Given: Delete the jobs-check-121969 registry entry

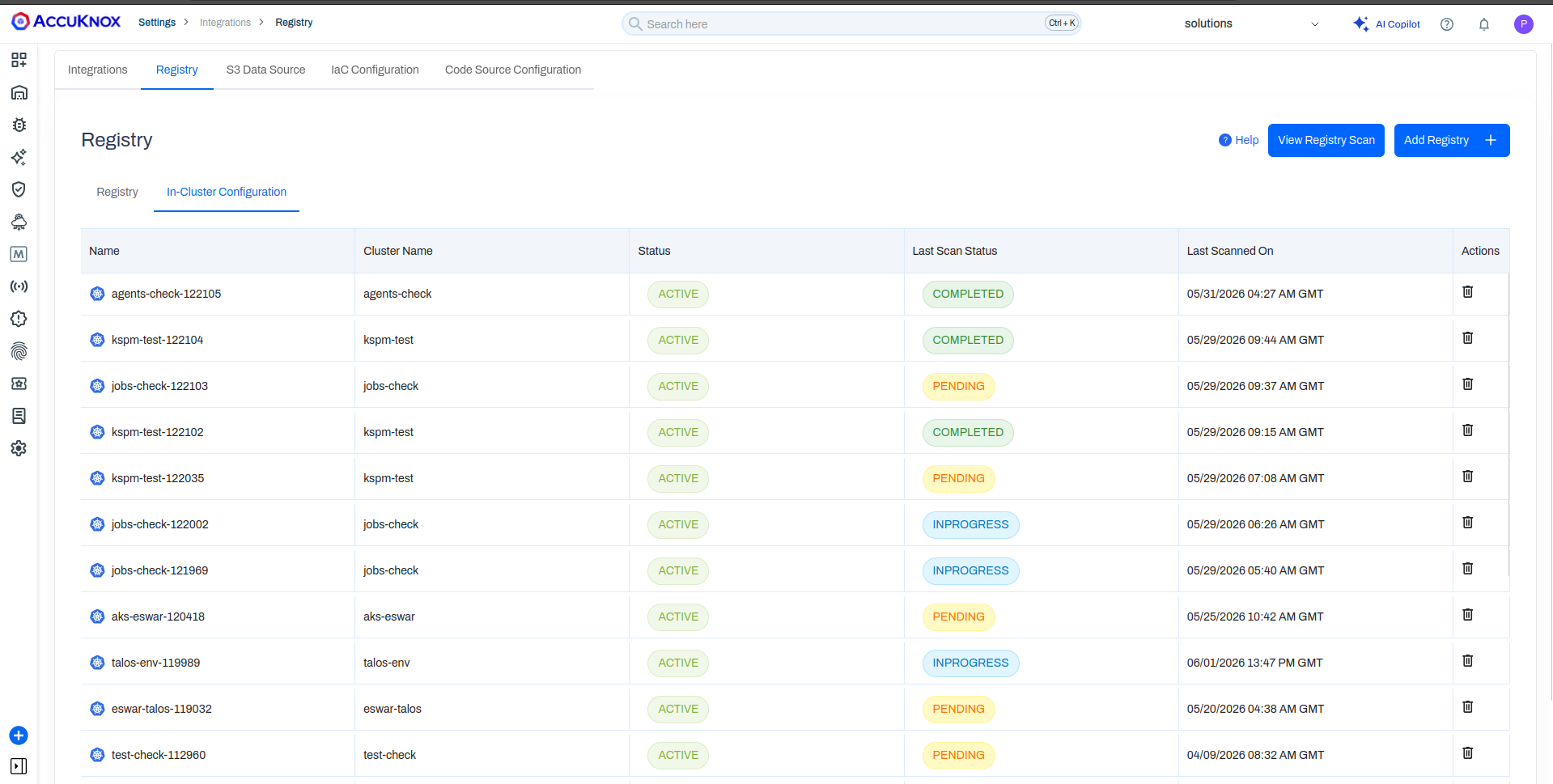Looking at the screenshot, I should click(1468, 568).
